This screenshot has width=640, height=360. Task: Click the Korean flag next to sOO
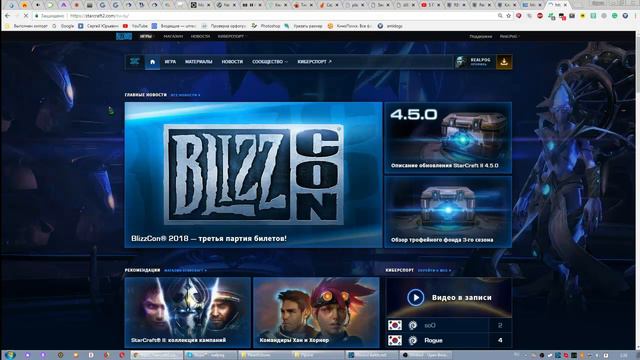click(x=394, y=325)
